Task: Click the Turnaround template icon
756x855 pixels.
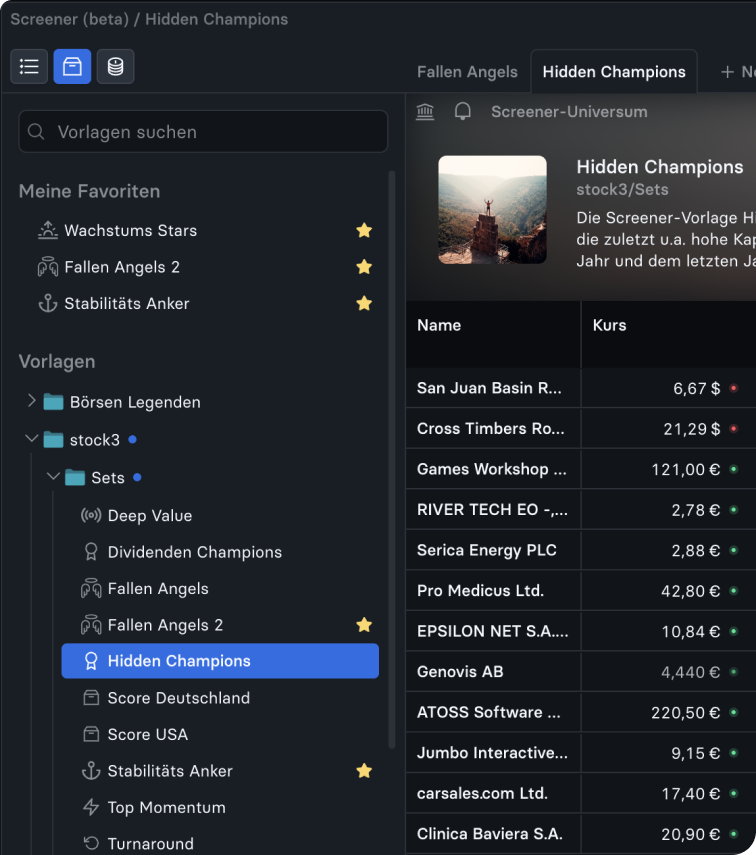Action: [x=91, y=844]
